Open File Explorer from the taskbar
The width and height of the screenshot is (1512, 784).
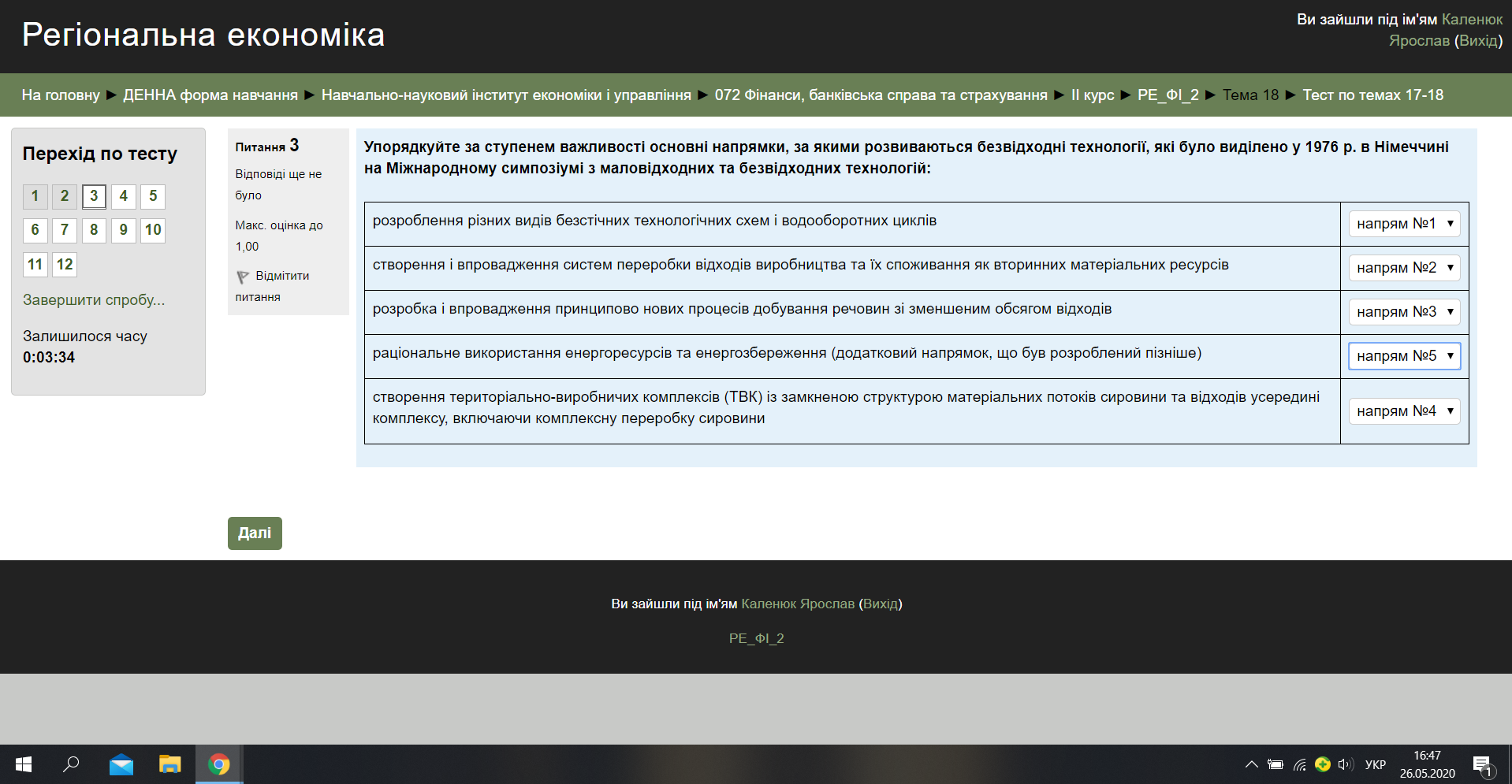pyautogui.click(x=169, y=764)
